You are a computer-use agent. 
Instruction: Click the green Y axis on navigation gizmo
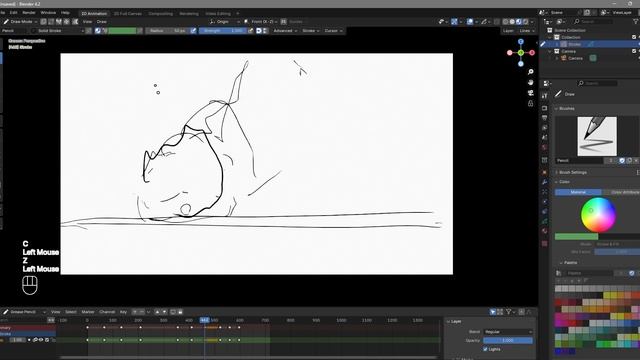(521, 53)
